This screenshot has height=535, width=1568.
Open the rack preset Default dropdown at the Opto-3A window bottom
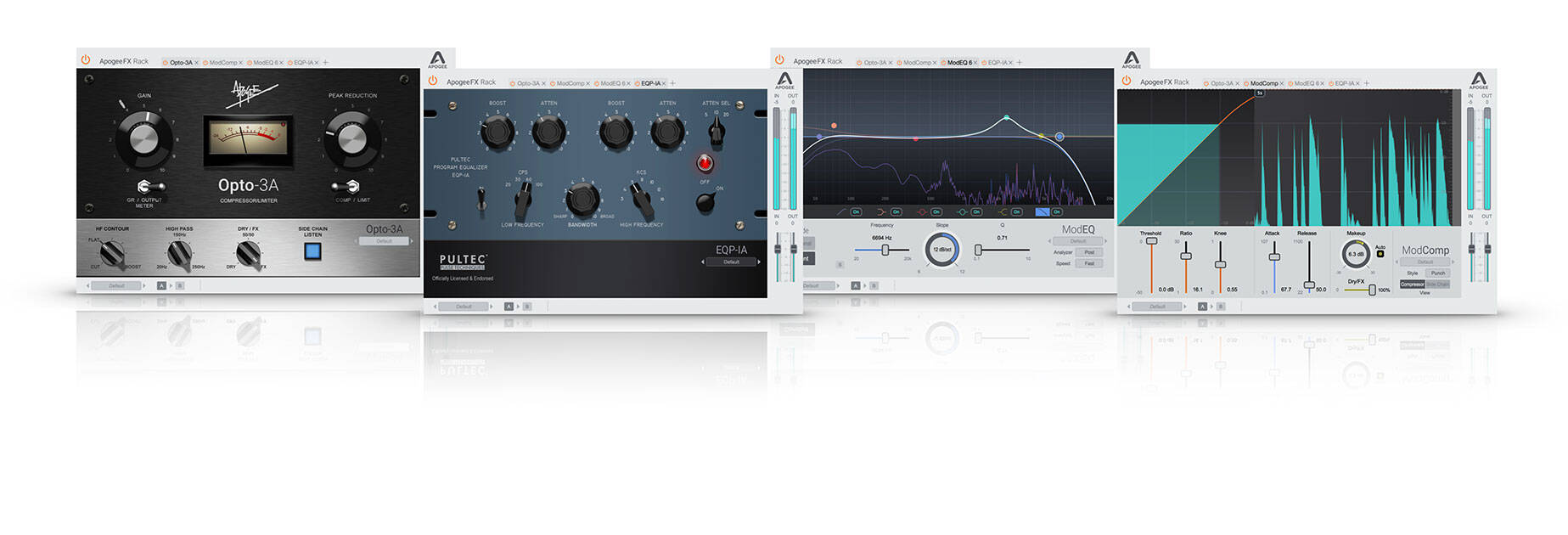point(116,285)
